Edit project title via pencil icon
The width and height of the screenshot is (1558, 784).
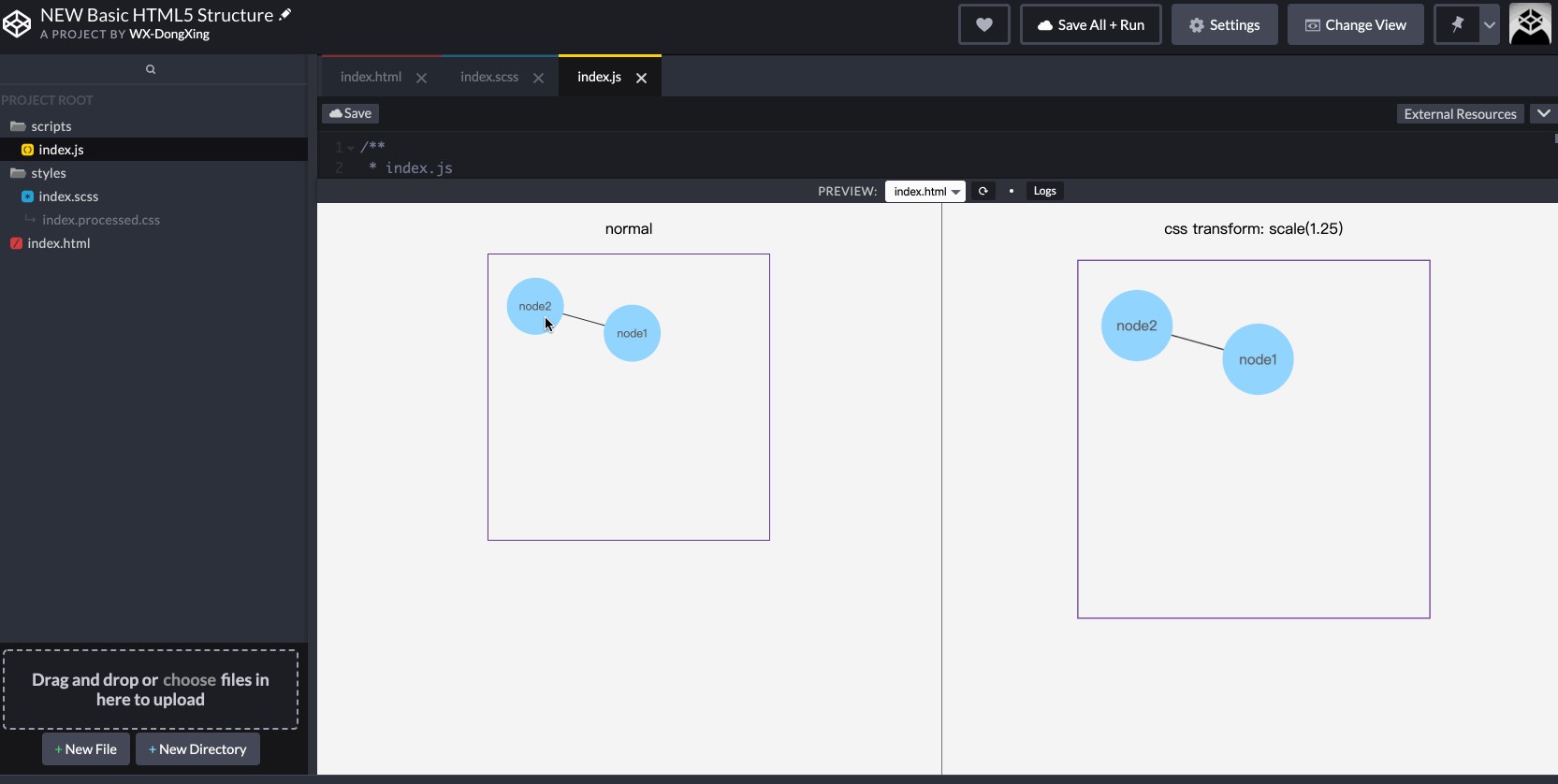(x=285, y=14)
